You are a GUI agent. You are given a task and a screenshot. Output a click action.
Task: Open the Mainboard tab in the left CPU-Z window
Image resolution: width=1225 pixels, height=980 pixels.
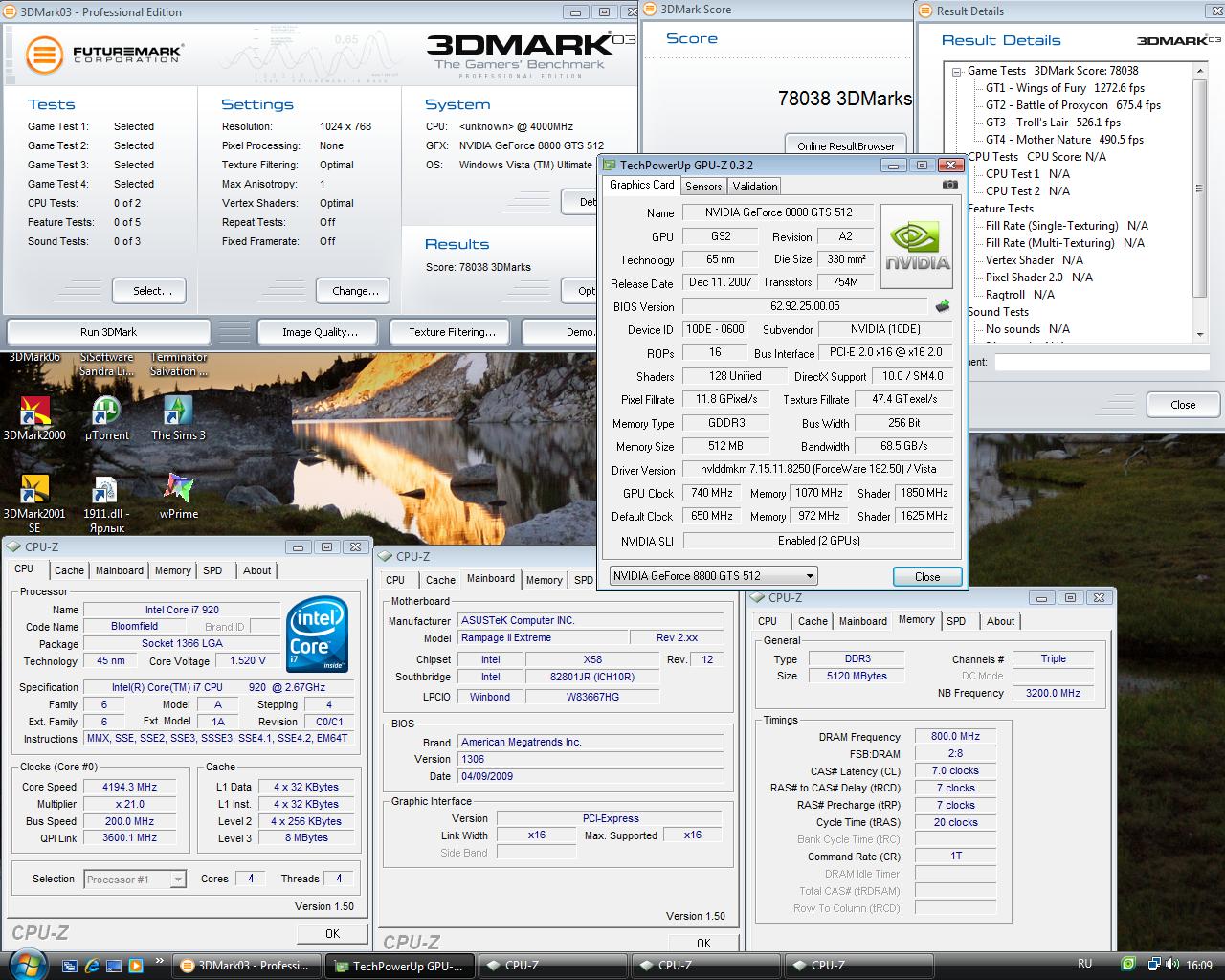pyautogui.click(x=120, y=570)
